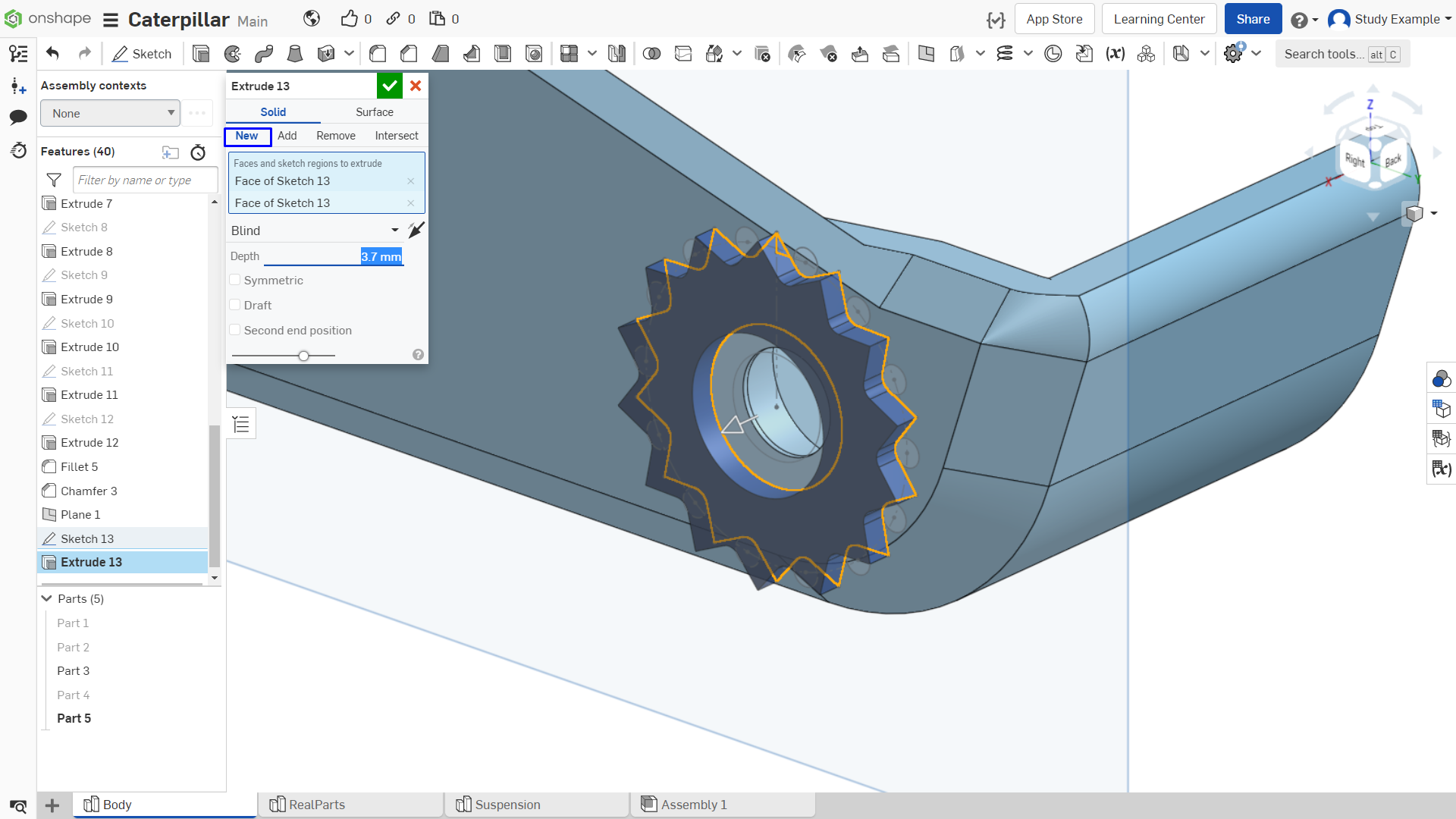Open the Suspension tab

click(x=538, y=805)
